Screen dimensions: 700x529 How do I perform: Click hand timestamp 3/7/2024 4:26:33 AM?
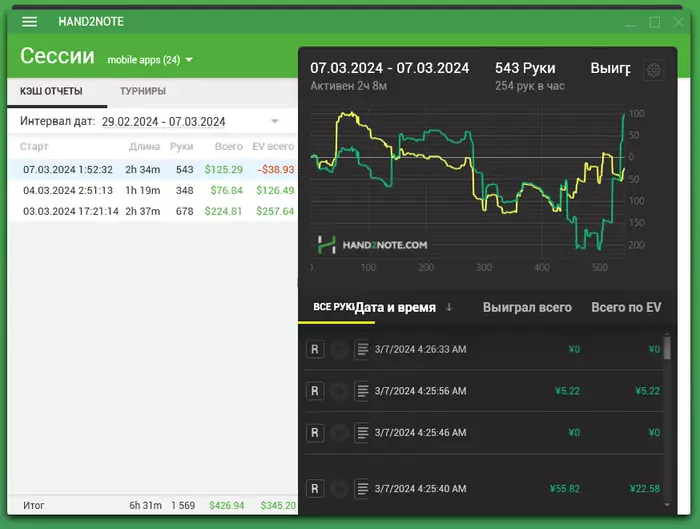click(421, 349)
